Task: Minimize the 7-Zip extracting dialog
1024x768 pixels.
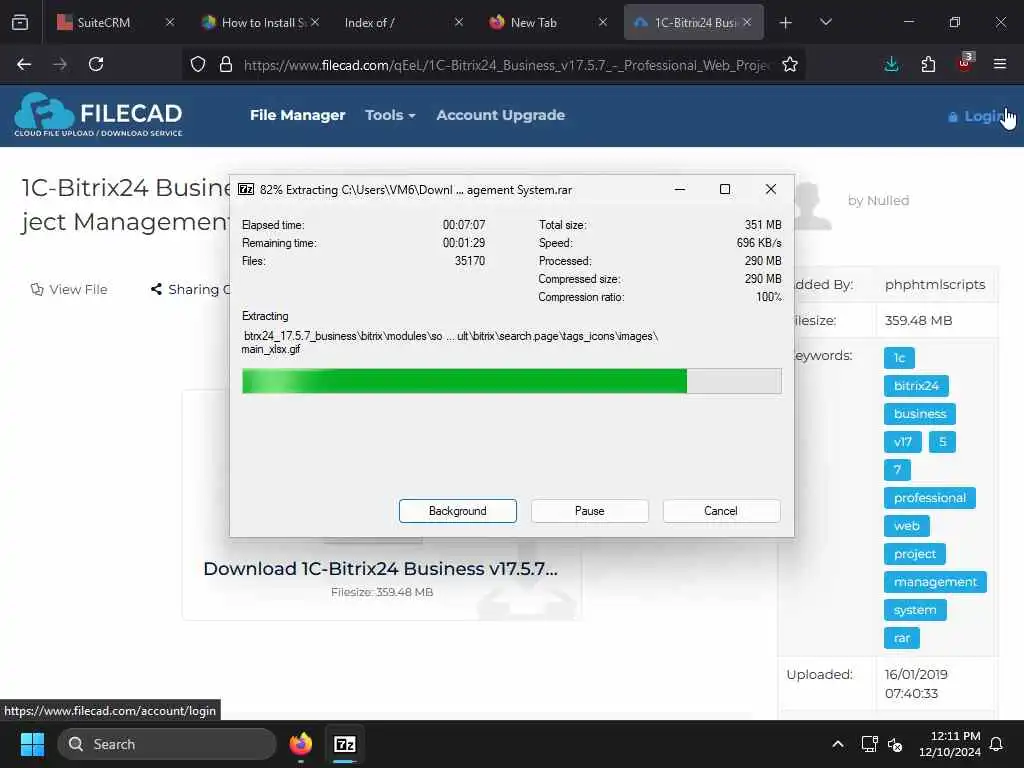Action: 680,189
